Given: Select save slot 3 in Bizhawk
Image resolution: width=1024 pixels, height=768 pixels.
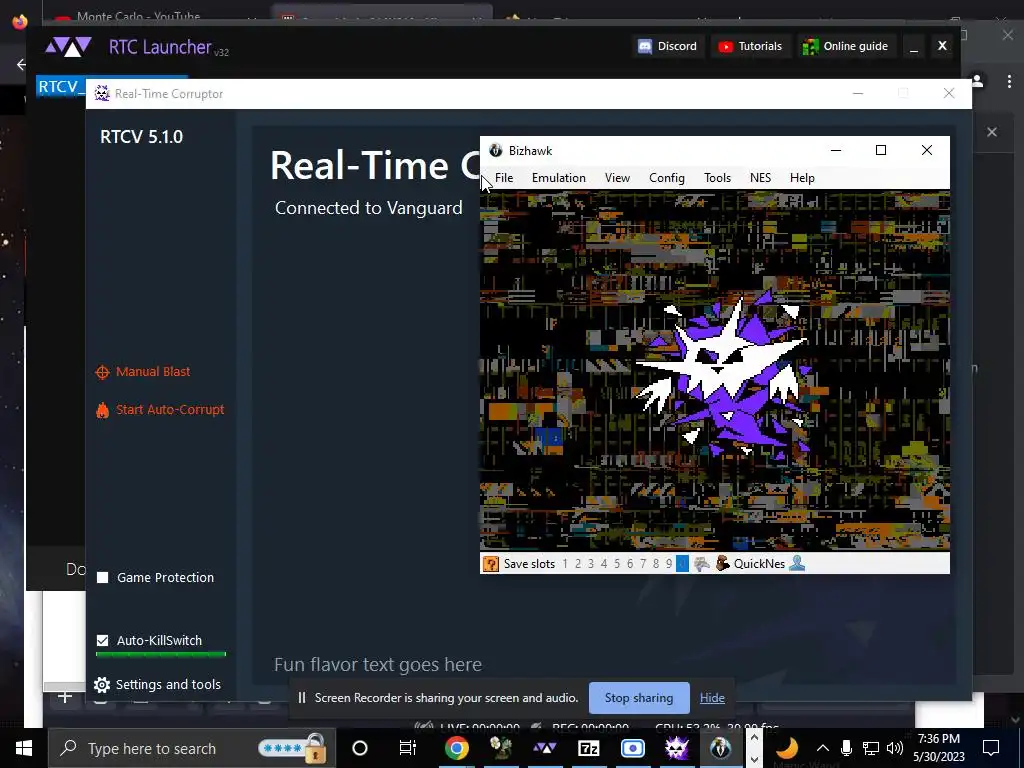Looking at the screenshot, I should click(591, 564).
